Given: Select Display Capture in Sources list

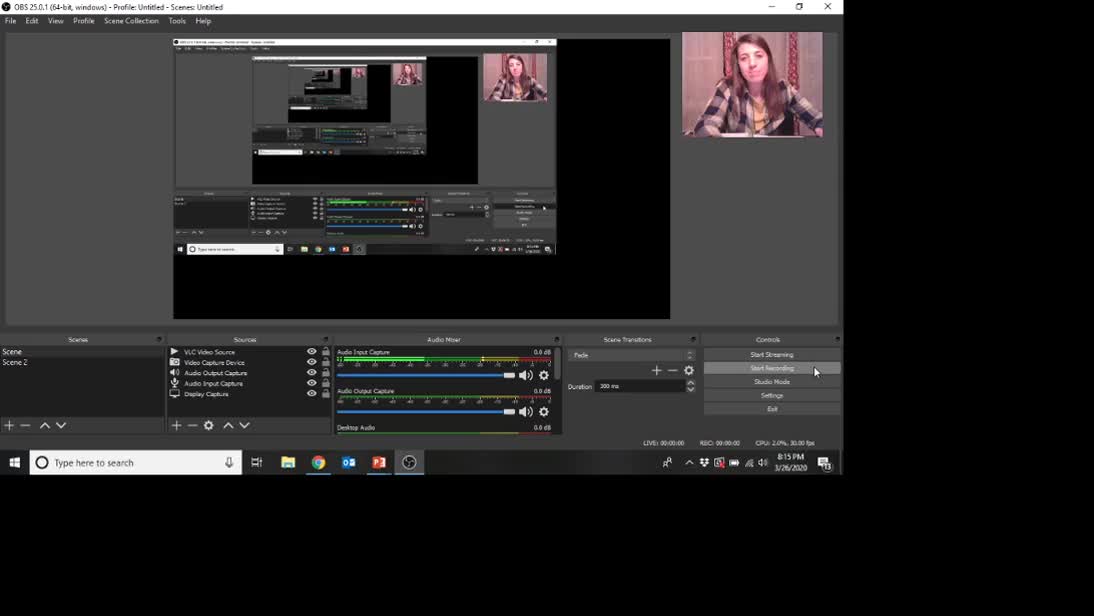Looking at the screenshot, I should pyautogui.click(x=207, y=393).
